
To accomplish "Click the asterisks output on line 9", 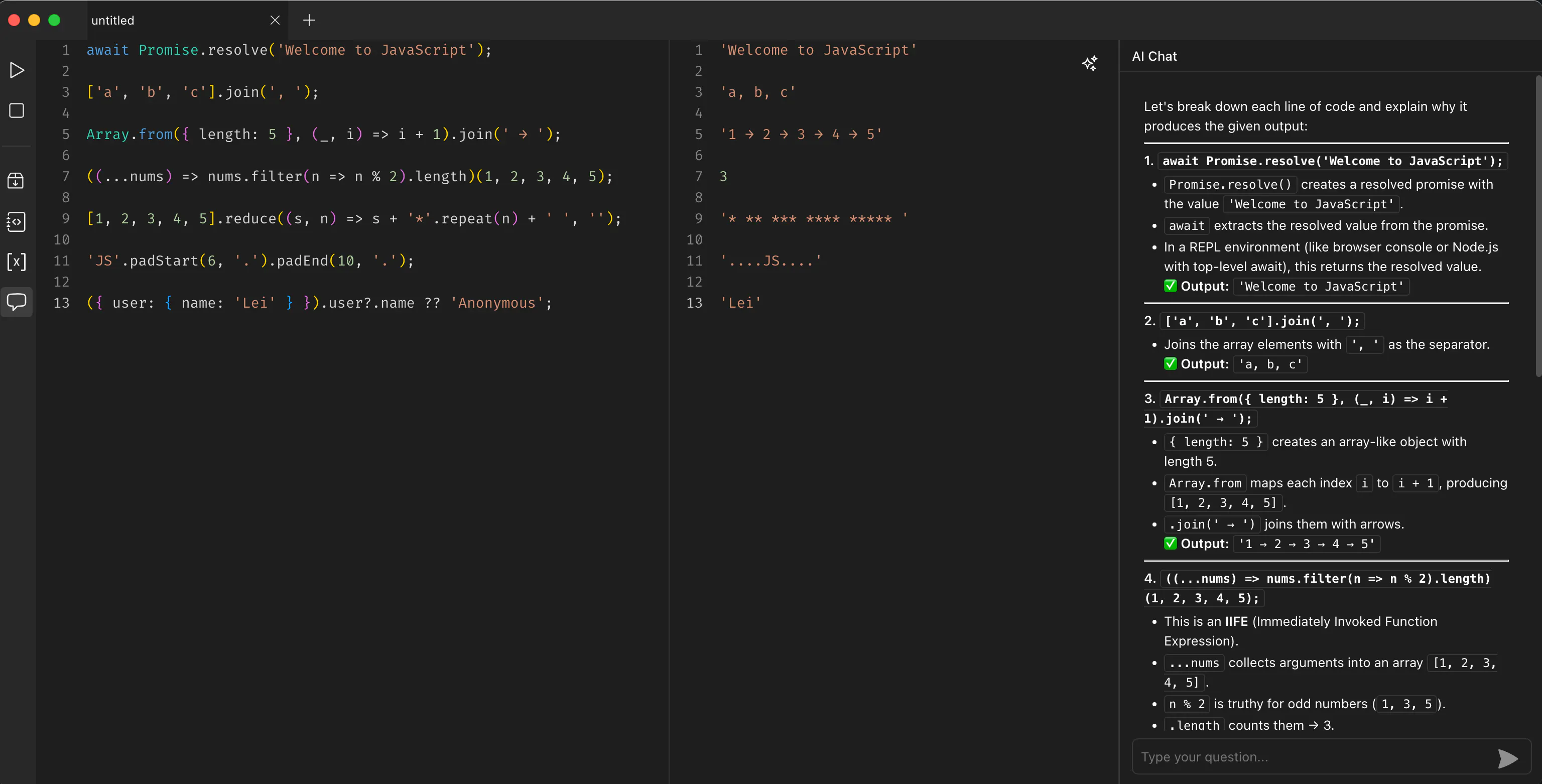I will pos(814,218).
